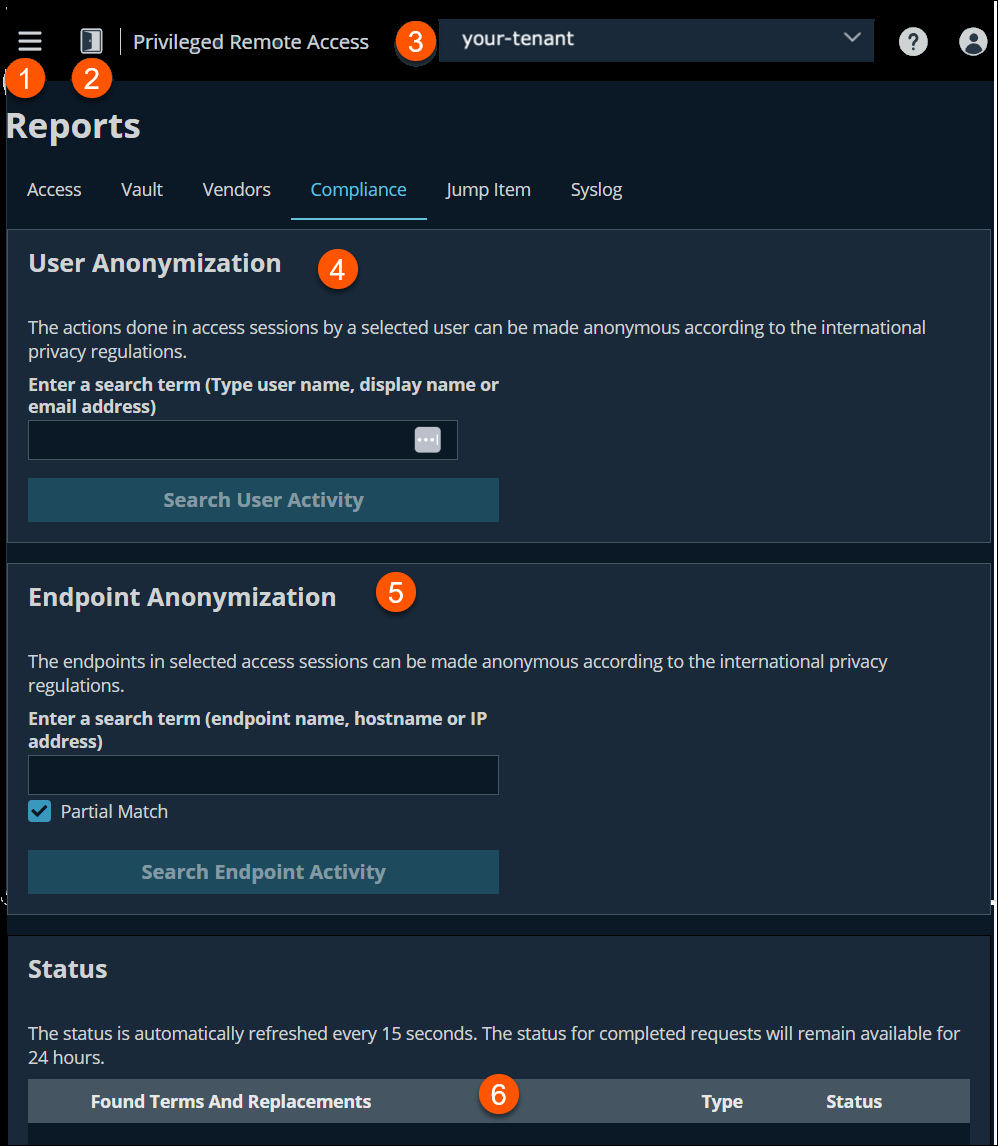Image resolution: width=998 pixels, height=1146 pixels.
Task: Click the User Anonymization heading
Action: [x=155, y=263]
